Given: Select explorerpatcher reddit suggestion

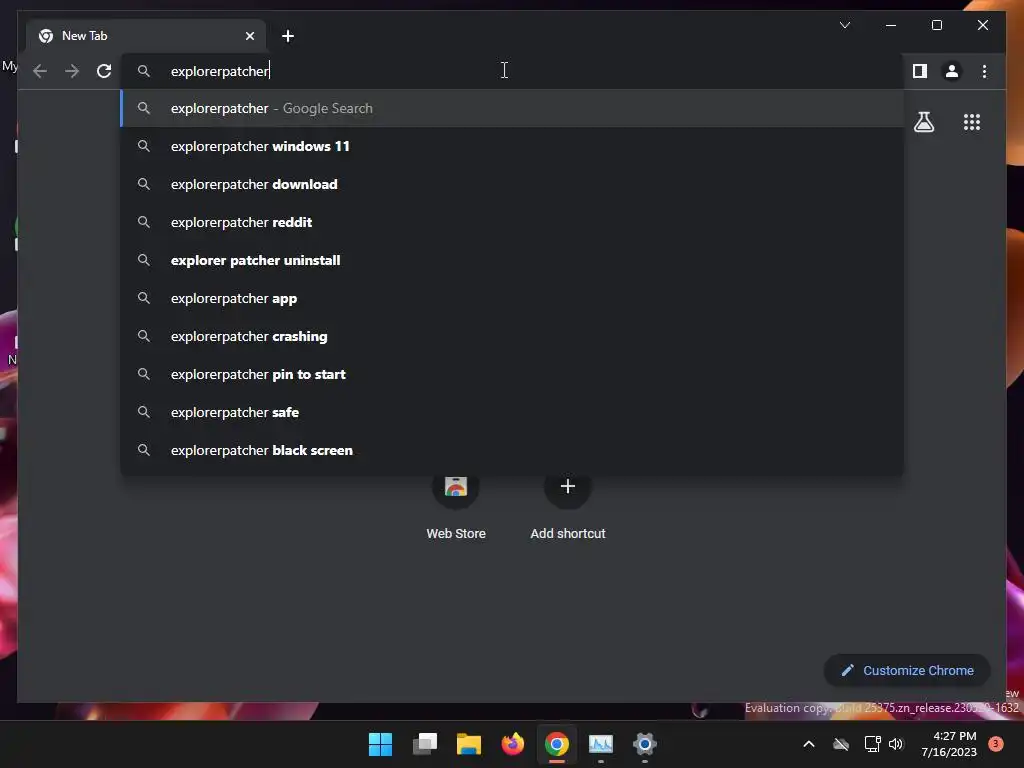Looking at the screenshot, I should pos(512,222).
